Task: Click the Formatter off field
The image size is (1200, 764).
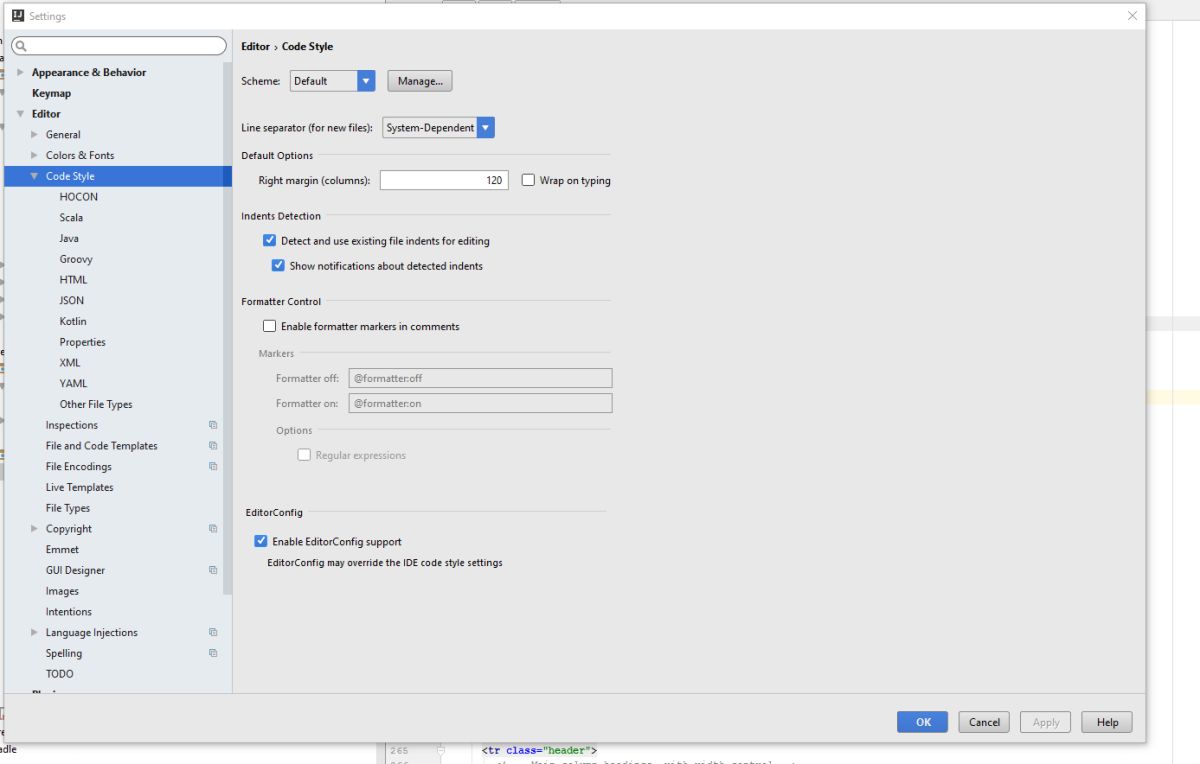Action: pyautogui.click(x=480, y=379)
